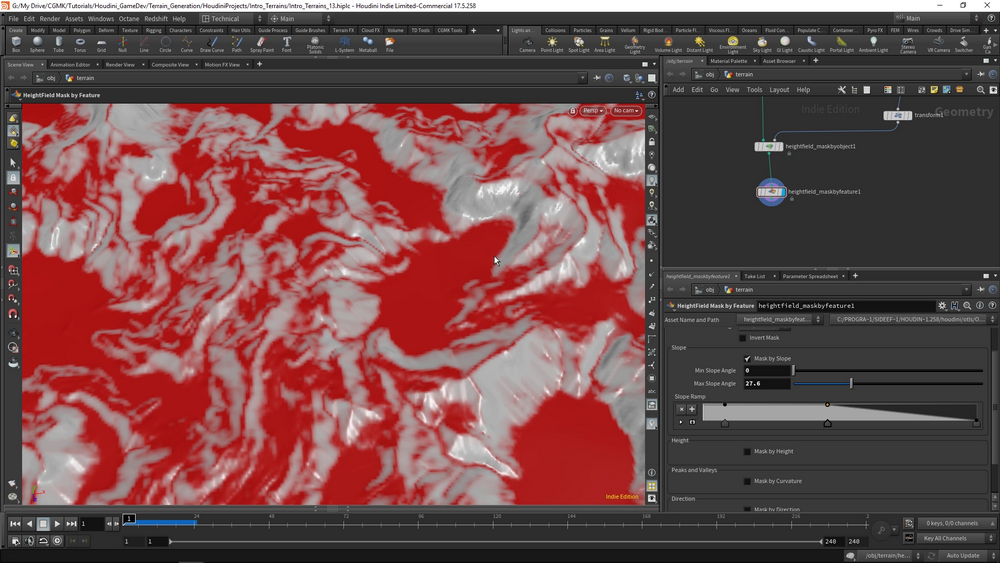
Task: Open the parameter pane gear settings
Action: tap(942, 306)
